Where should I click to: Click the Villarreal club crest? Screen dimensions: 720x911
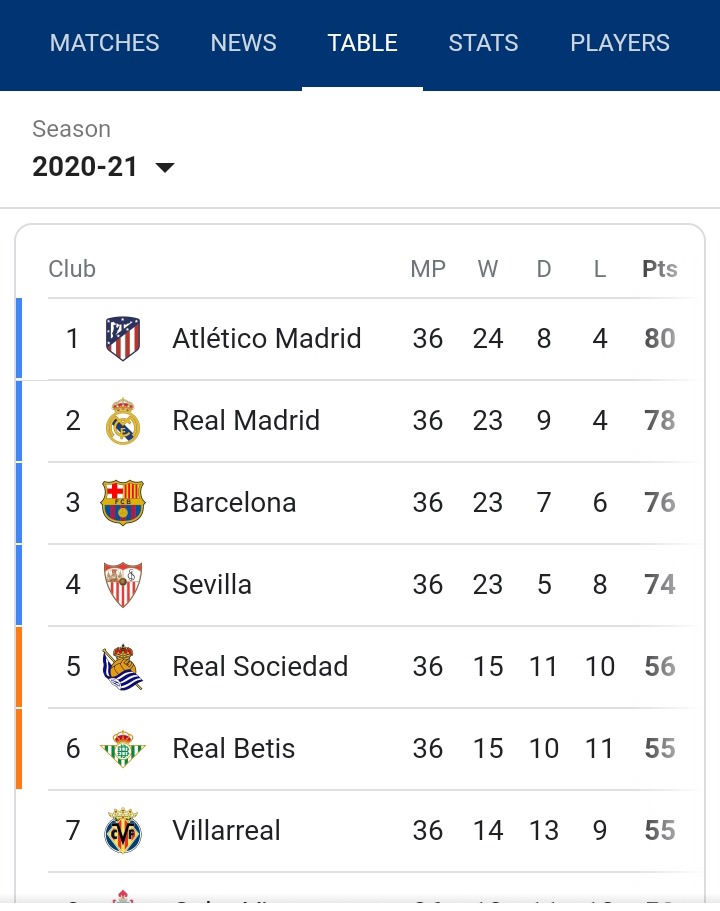click(x=123, y=830)
